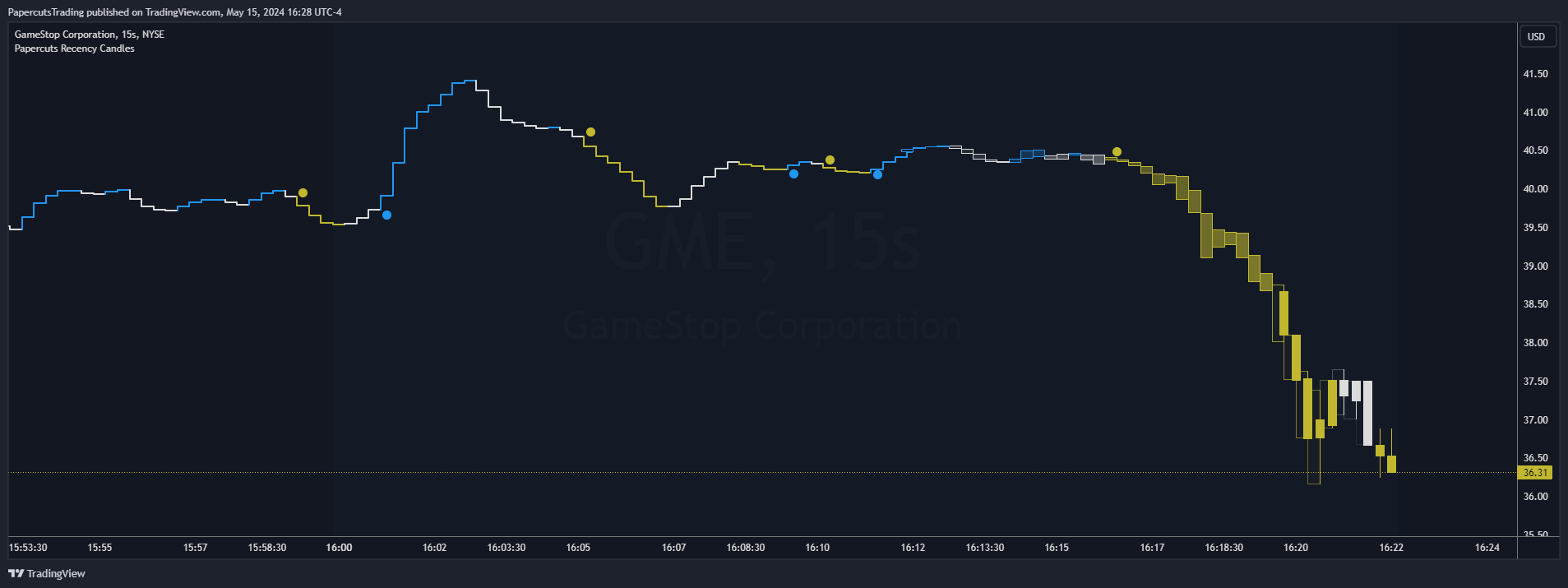1568x588 pixels.
Task: Click the 16:08:30 time axis label
Action: (746, 548)
